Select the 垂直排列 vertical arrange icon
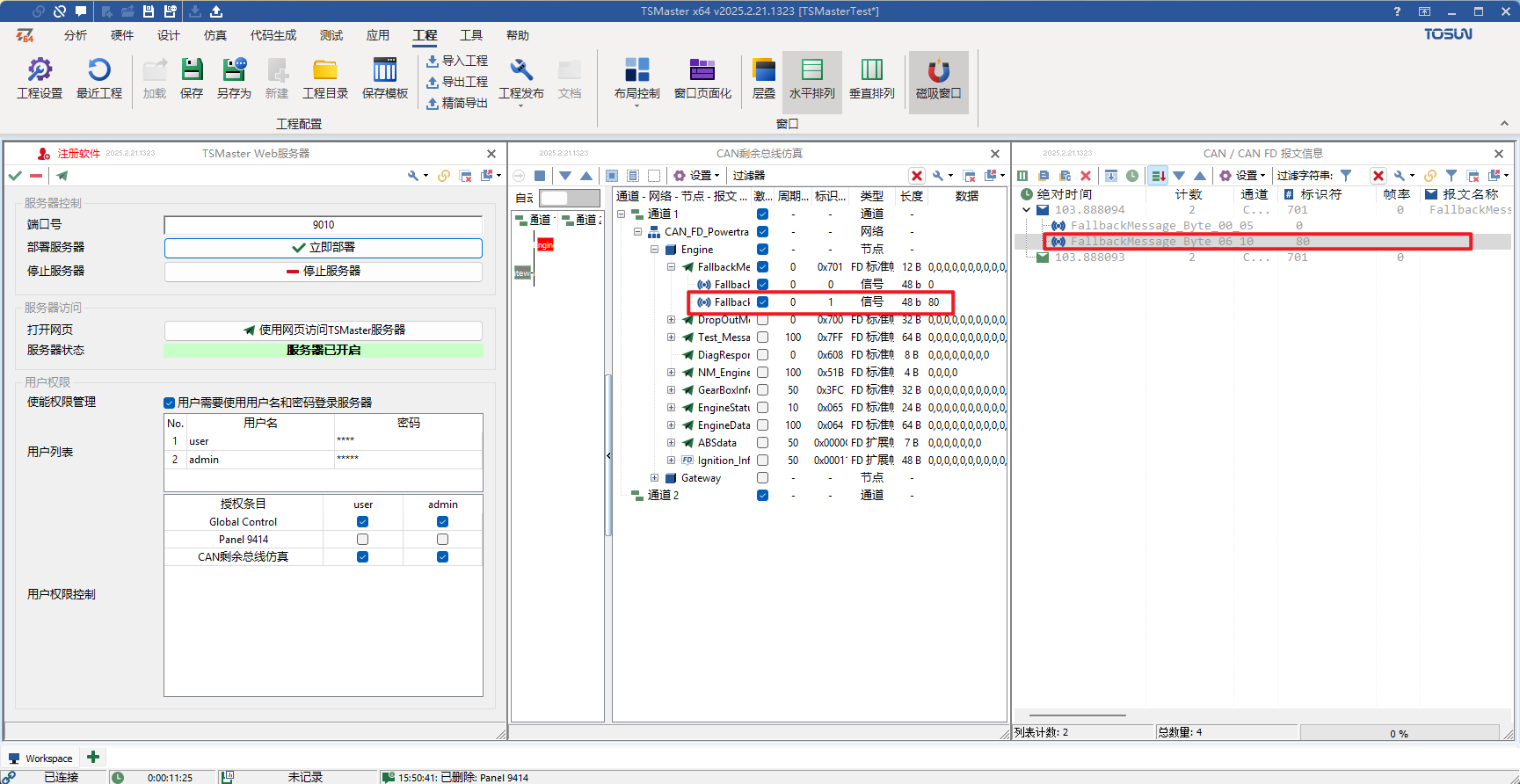Viewport: 1520px width, 784px height. [x=872, y=78]
